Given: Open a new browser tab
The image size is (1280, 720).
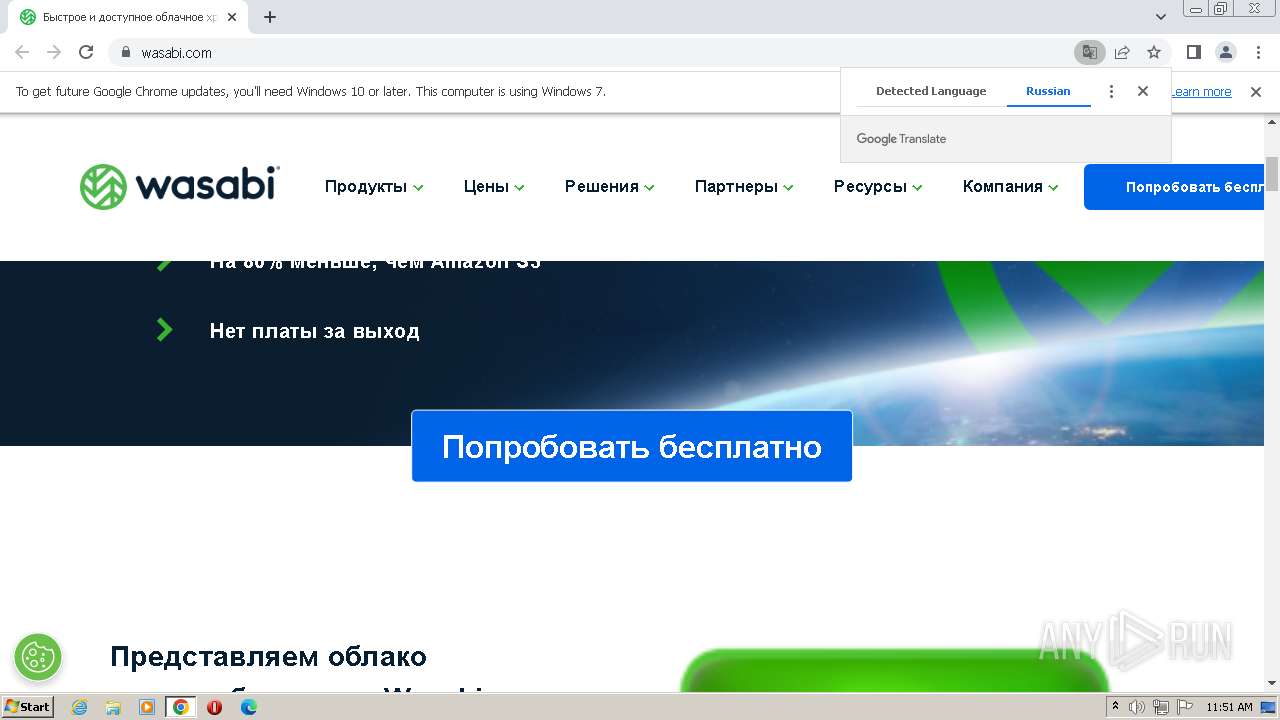Looking at the screenshot, I should 270,17.
